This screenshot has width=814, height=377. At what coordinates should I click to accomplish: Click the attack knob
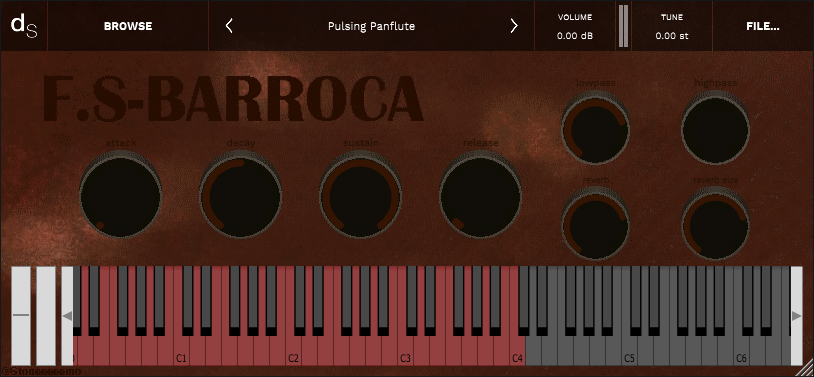(x=120, y=195)
